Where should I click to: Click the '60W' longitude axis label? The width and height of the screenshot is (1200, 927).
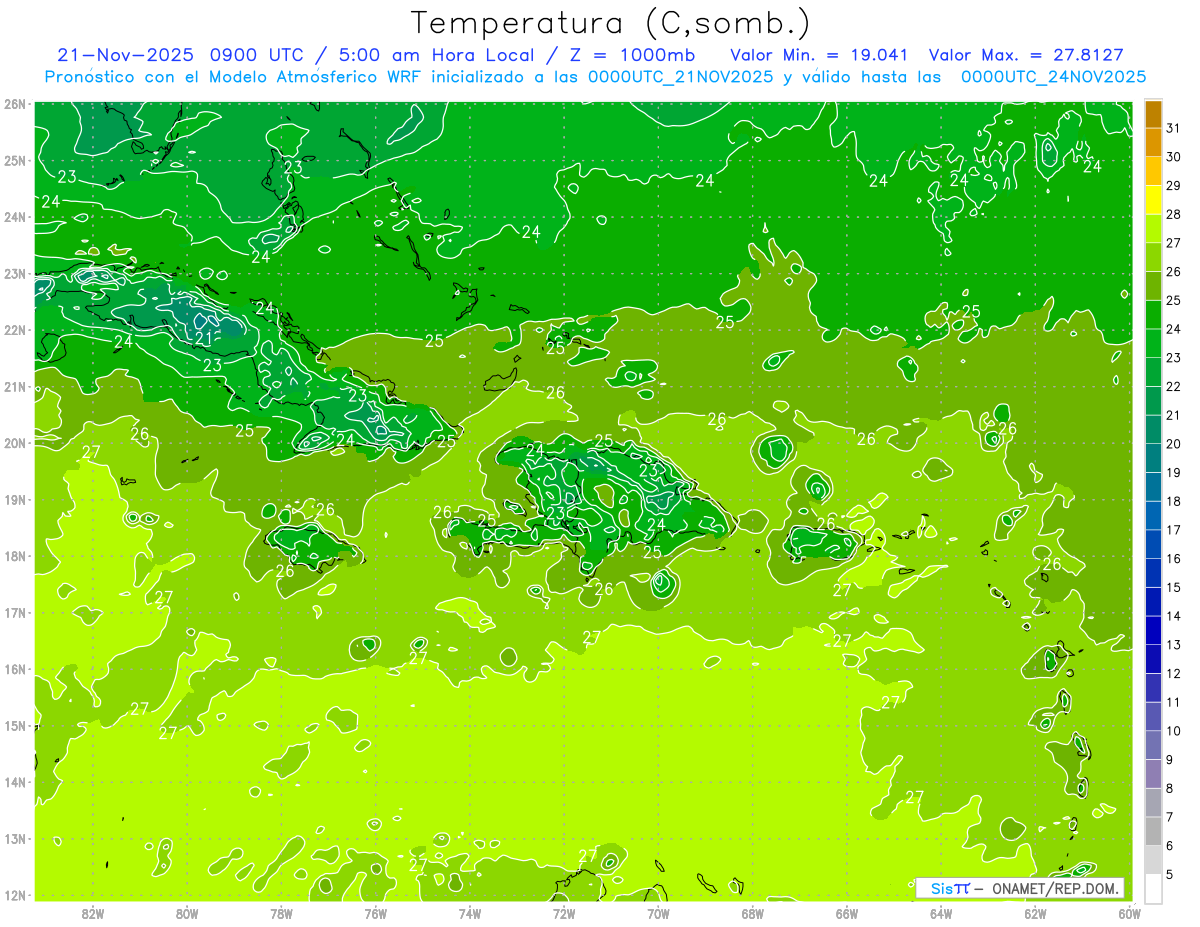(1129, 913)
